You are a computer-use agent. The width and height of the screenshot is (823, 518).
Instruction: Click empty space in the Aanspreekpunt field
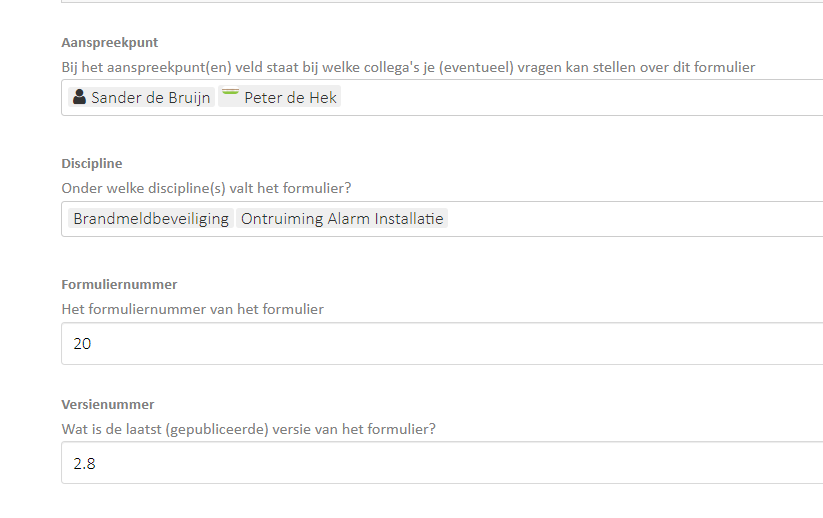point(577,98)
